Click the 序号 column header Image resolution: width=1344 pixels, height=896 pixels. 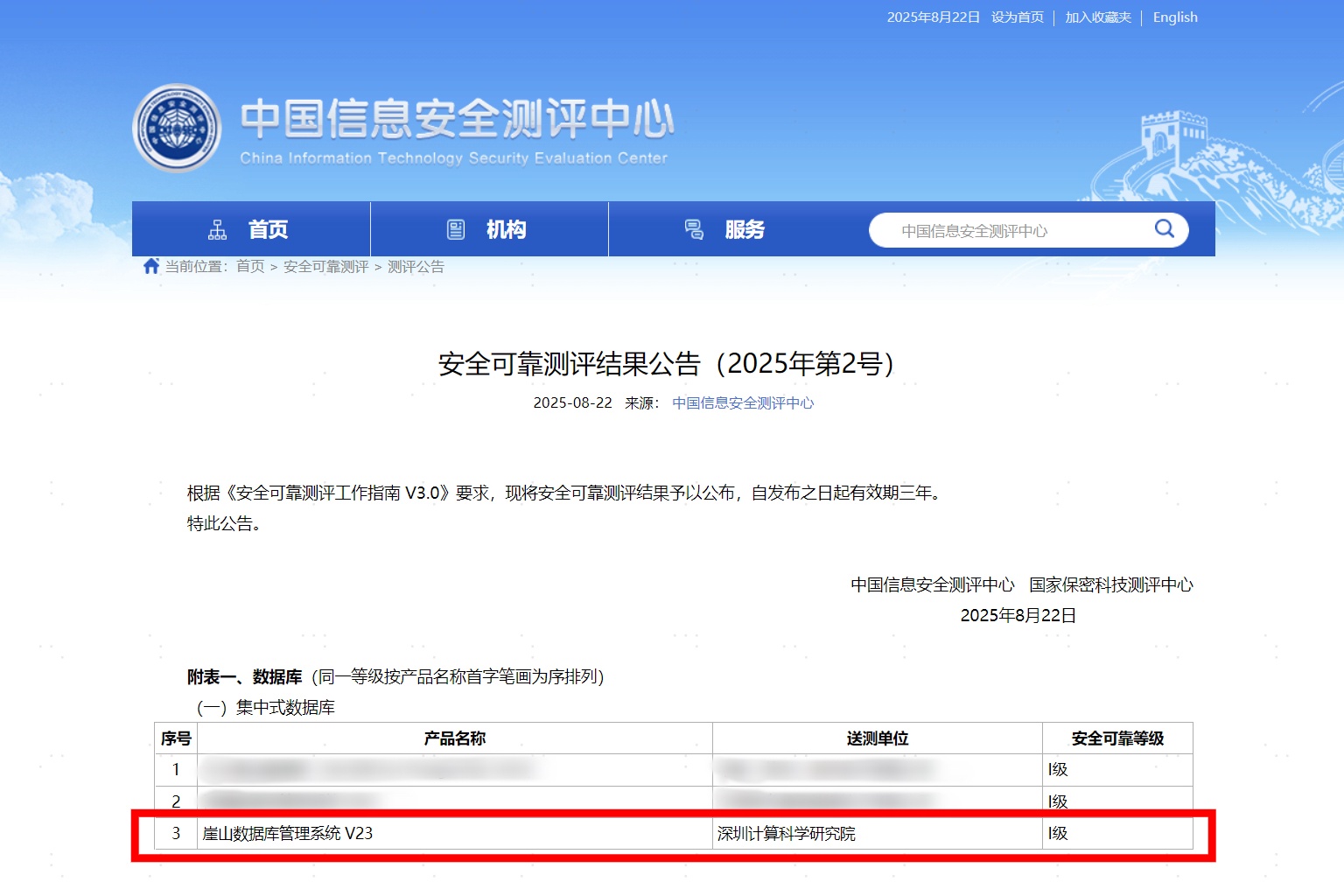point(176,738)
